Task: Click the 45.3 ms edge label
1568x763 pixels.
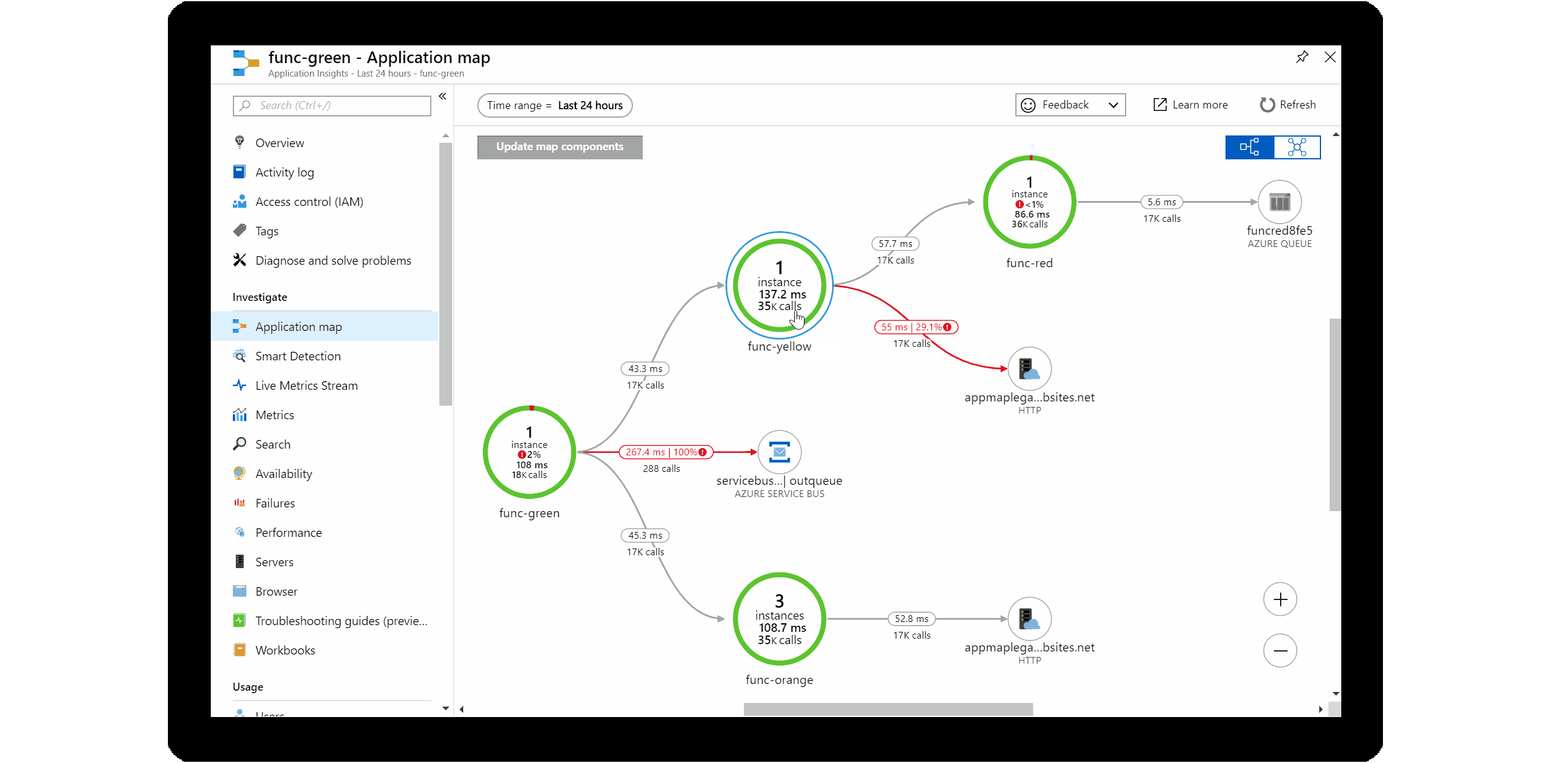Action: (645, 536)
